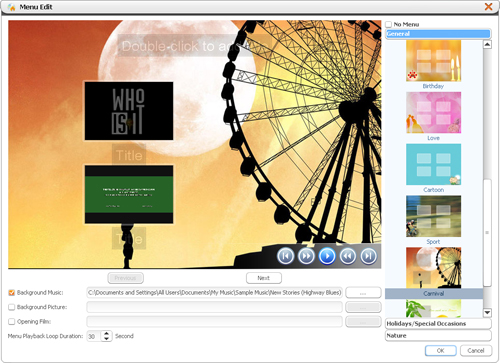Click the Opening Film path field
The height and width of the screenshot is (363, 500).
coord(214,322)
